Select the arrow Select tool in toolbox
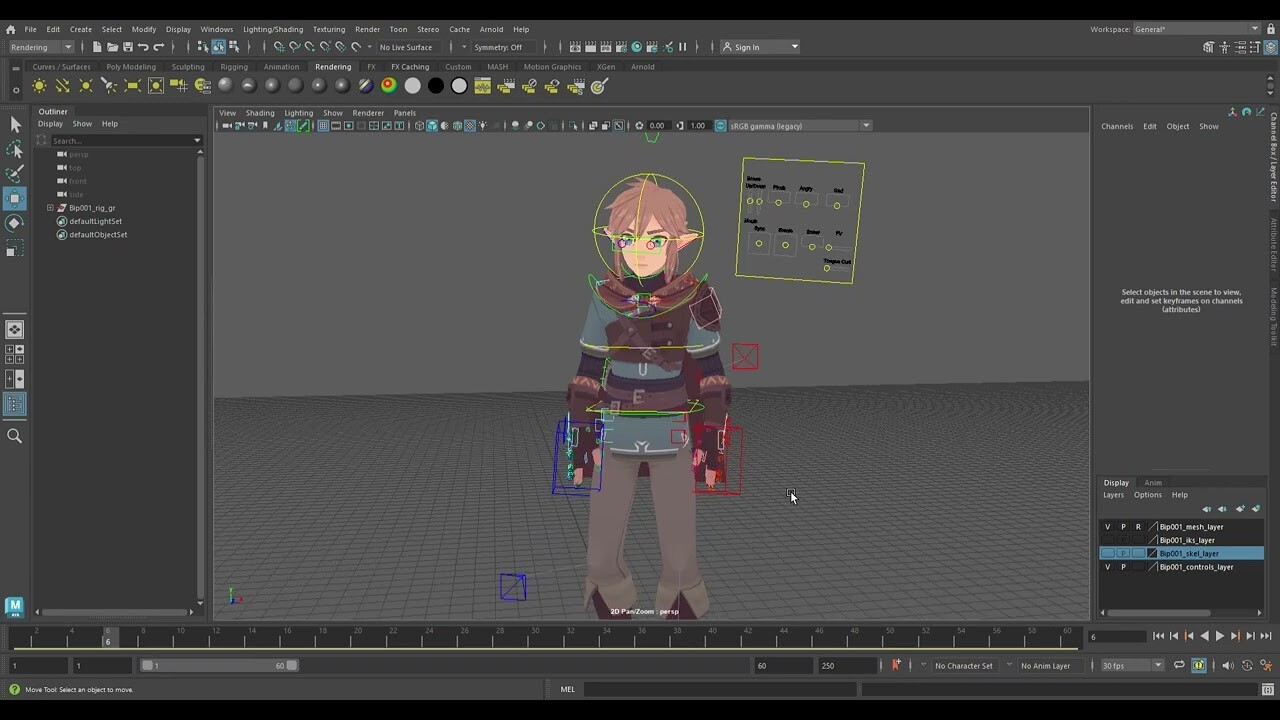 click(x=15, y=124)
